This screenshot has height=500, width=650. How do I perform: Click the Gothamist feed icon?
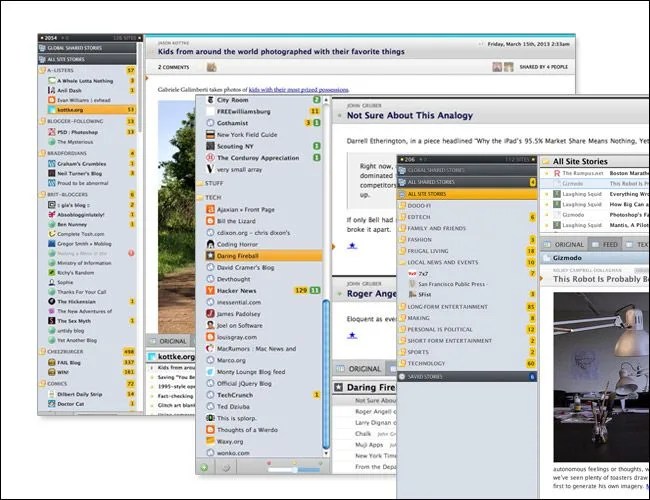[210, 123]
